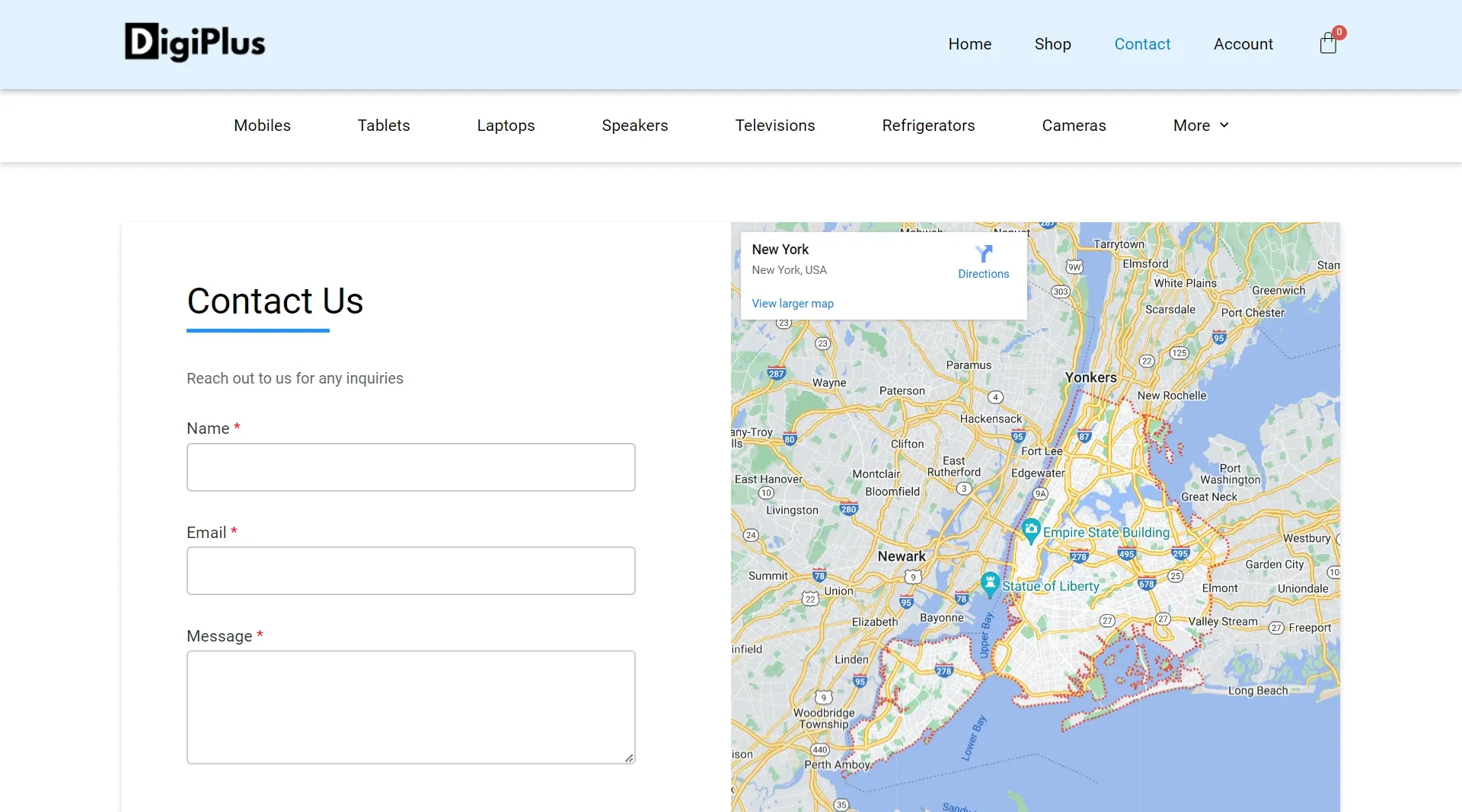Click the Newark label on map
The width and height of the screenshot is (1462, 812).
point(902,556)
